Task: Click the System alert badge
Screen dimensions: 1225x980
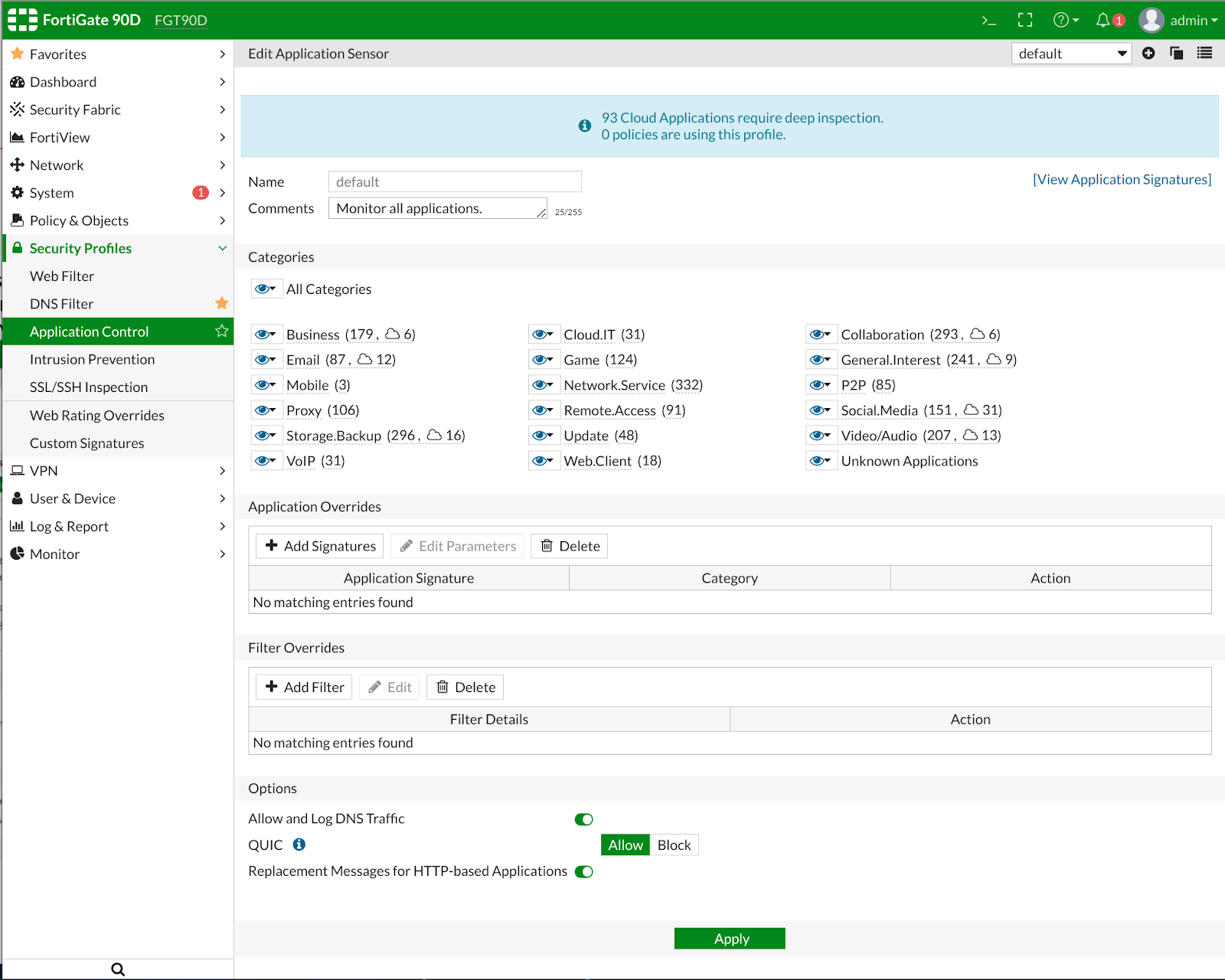Action: pyautogui.click(x=201, y=192)
